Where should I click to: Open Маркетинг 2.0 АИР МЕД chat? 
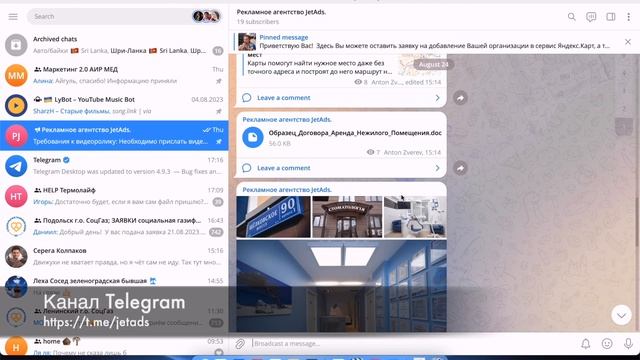[114, 75]
